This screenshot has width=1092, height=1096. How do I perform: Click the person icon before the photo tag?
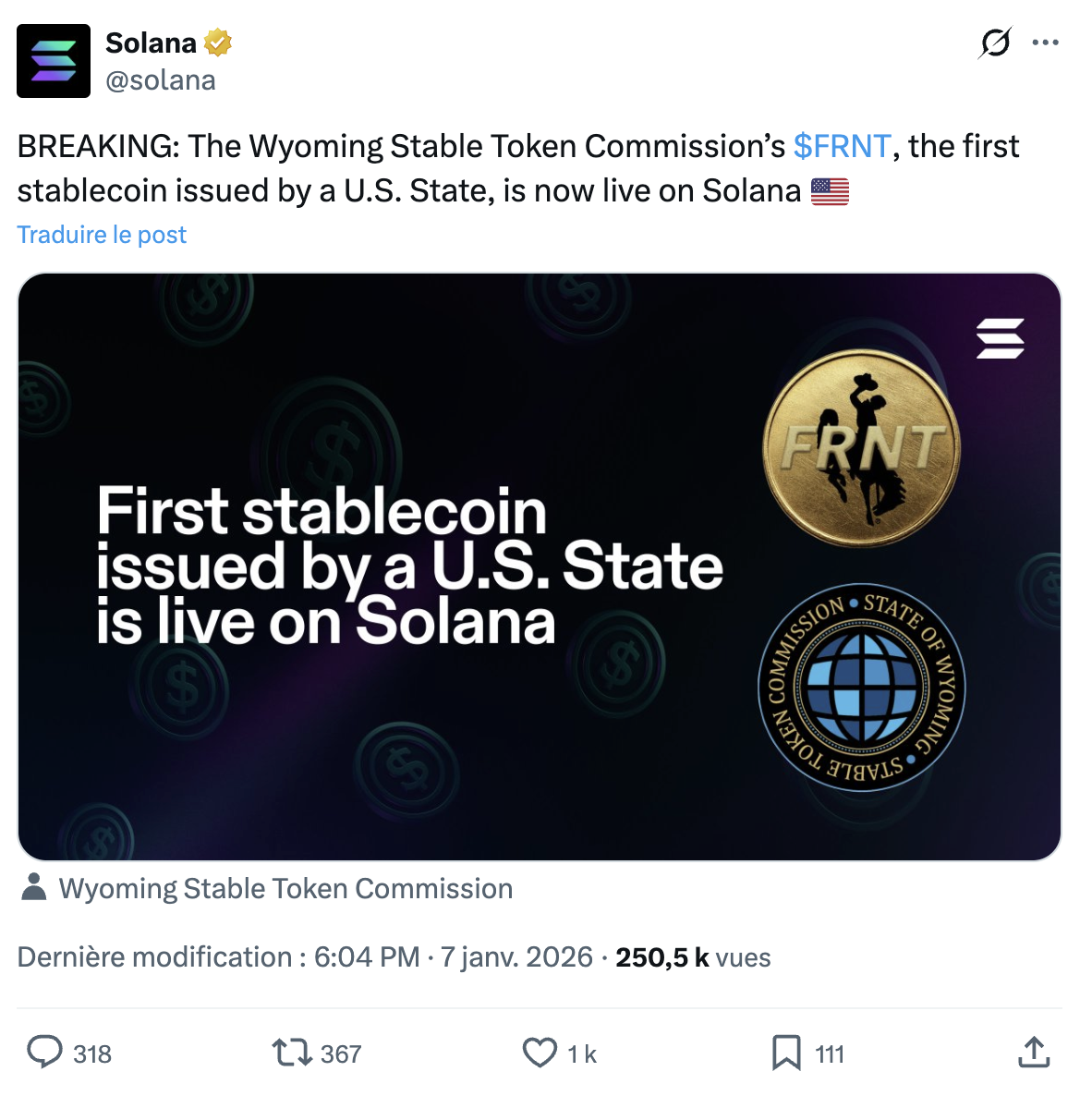coord(35,888)
